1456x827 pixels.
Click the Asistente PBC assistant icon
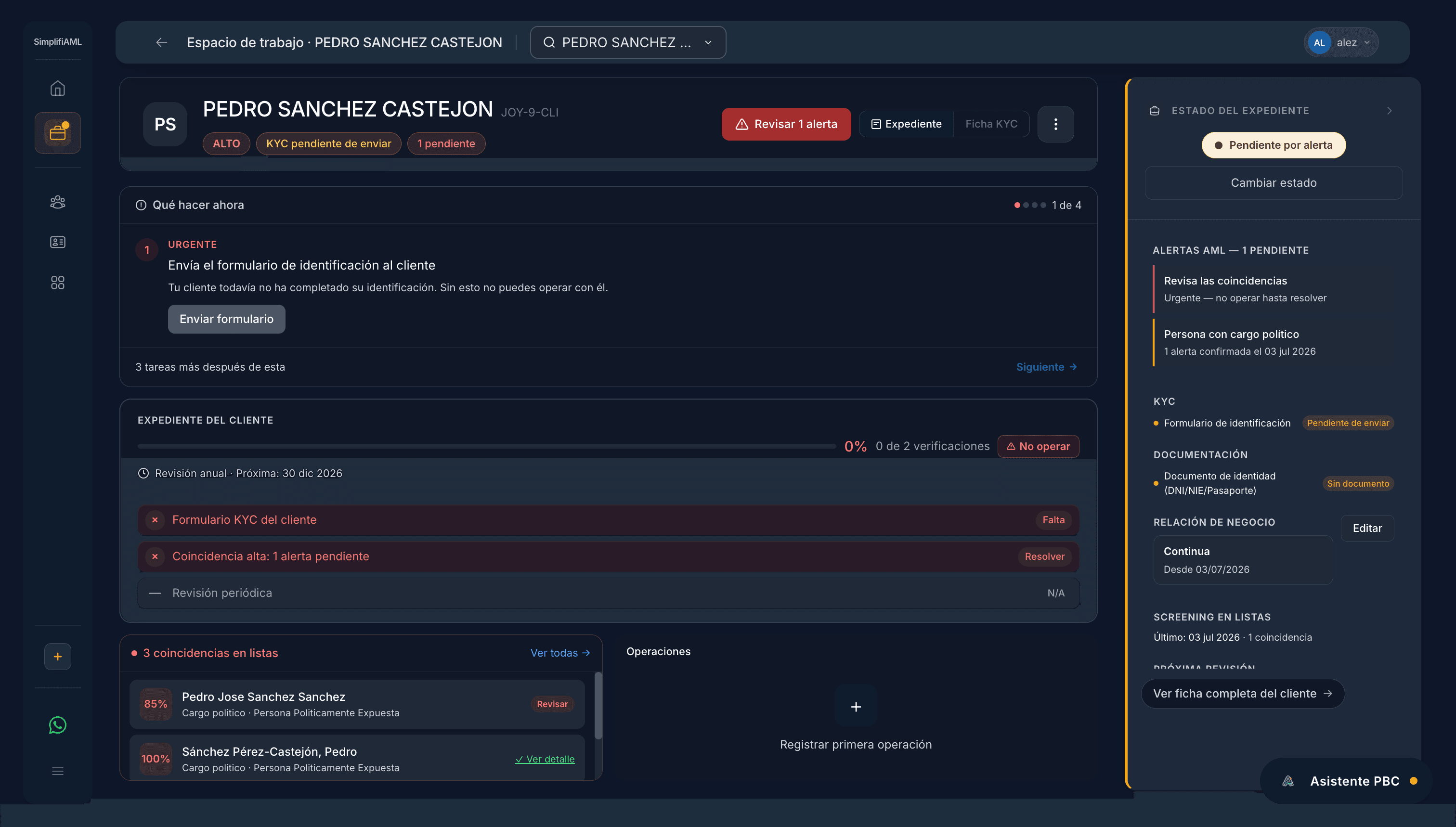point(1288,781)
